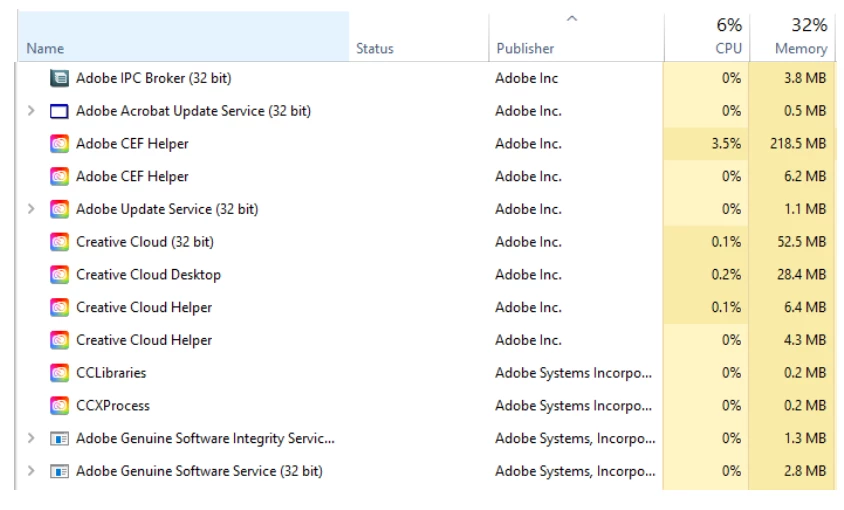The image size is (844, 510).
Task: Click icon of Adobe CEF Helper using 6.2 MB
Action: tap(59, 177)
